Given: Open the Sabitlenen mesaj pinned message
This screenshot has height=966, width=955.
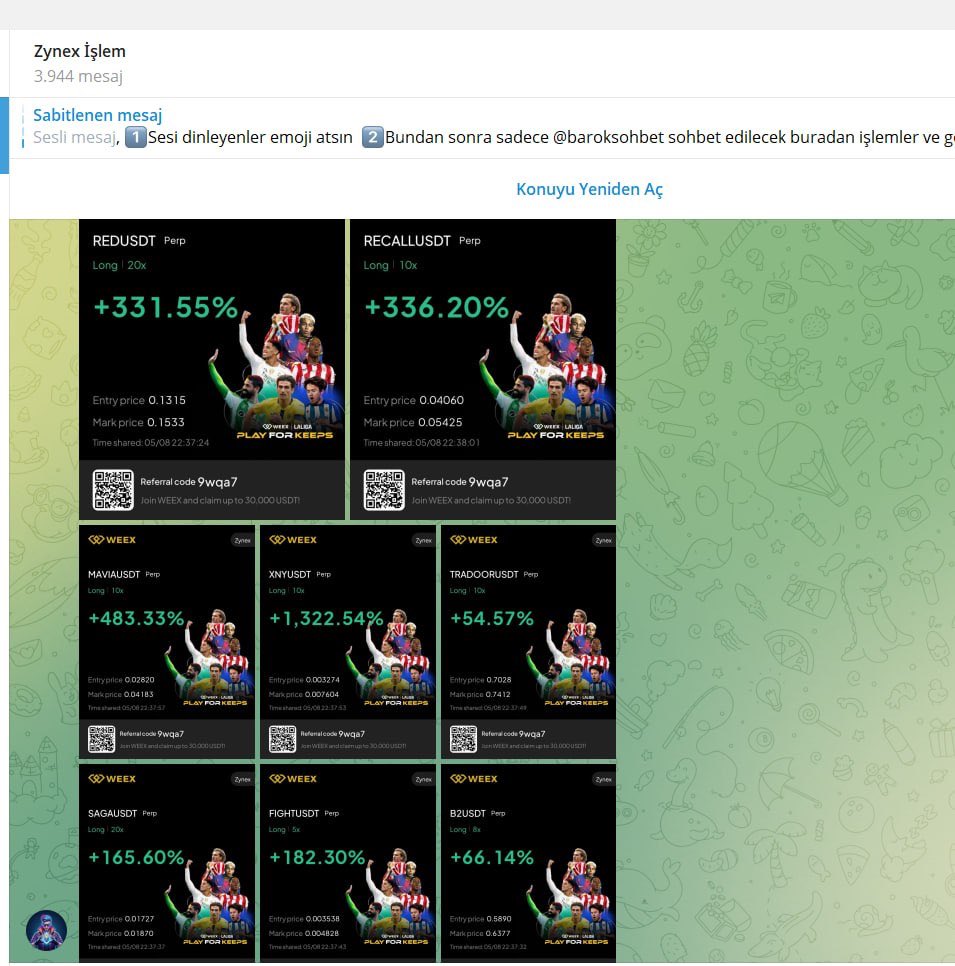Looking at the screenshot, I should pos(482,128).
